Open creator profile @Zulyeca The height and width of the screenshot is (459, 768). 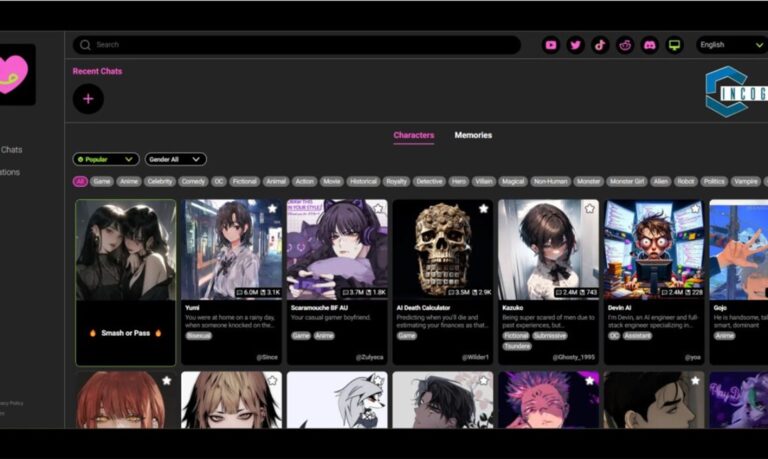pyautogui.click(x=369, y=357)
